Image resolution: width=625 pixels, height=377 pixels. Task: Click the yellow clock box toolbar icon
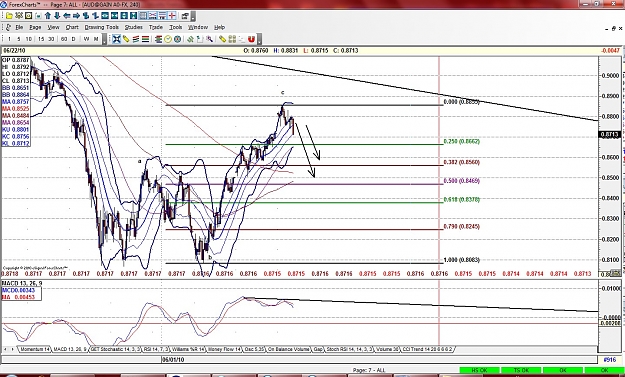pos(28,16)
